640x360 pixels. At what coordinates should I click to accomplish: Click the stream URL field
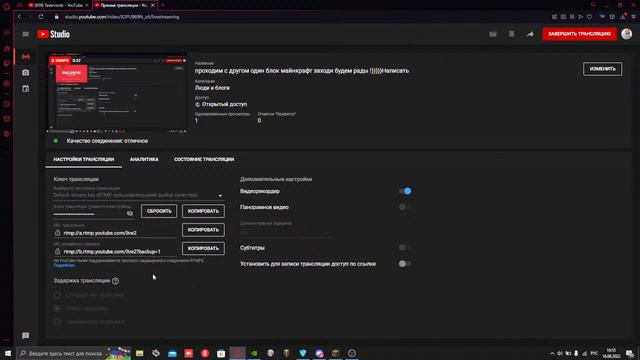(x=116, y=233)
